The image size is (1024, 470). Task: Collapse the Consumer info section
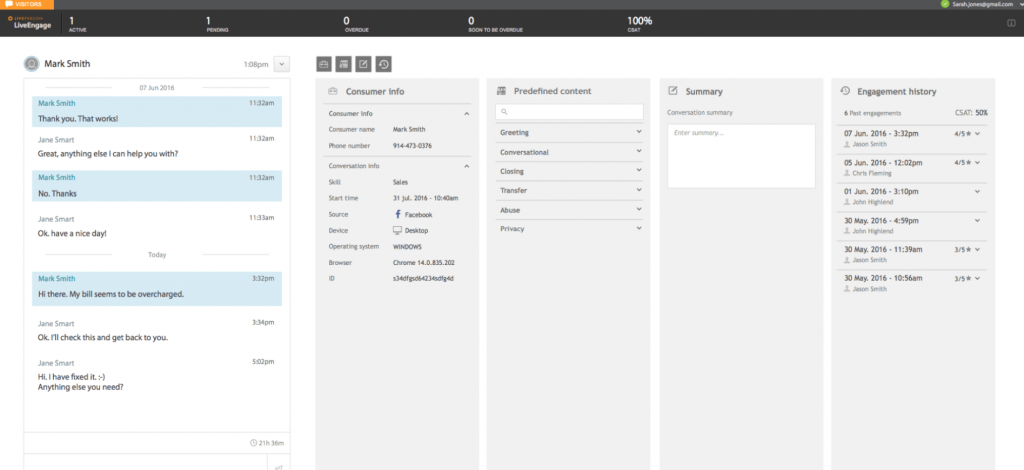467,114
